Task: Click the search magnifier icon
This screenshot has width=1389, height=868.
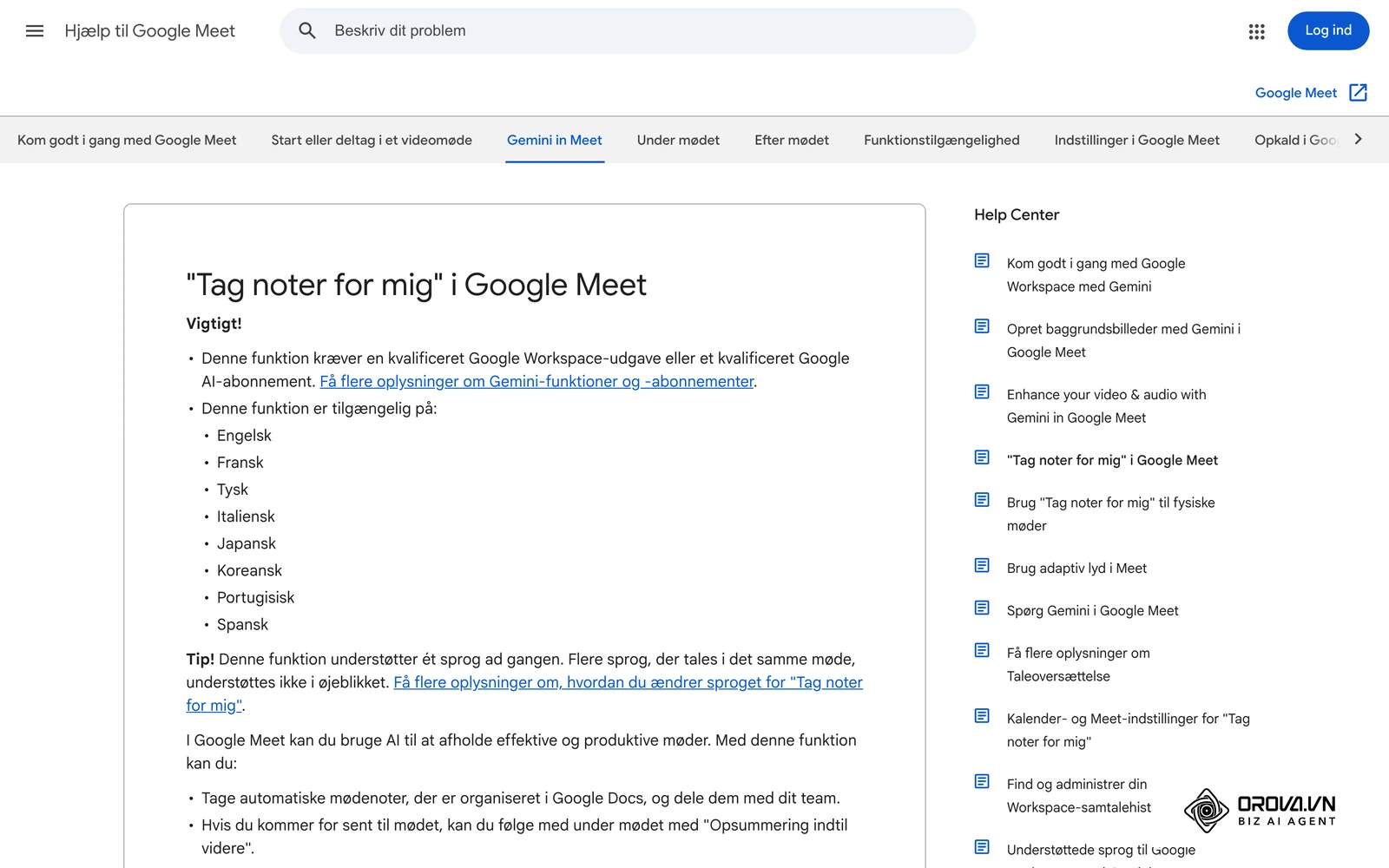Action: click(307, 31)
